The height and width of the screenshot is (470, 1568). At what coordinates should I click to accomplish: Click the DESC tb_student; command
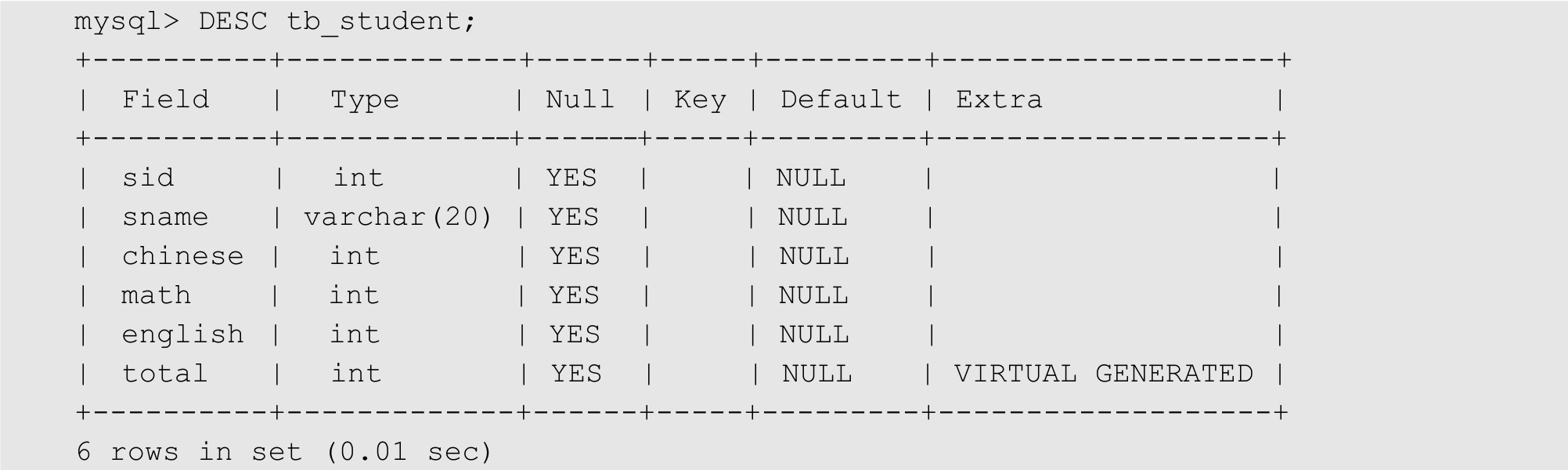pyautogui.click(x=337, y=22)
